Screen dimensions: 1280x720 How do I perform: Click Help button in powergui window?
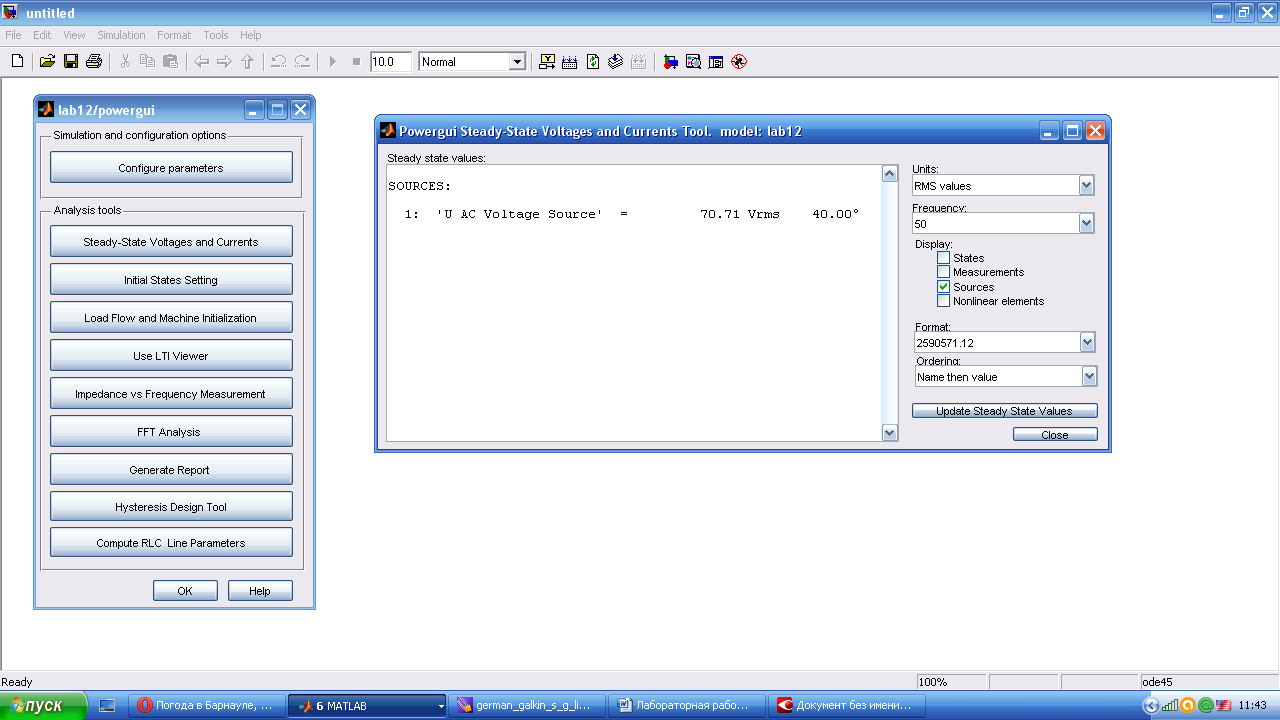[260, 591]
